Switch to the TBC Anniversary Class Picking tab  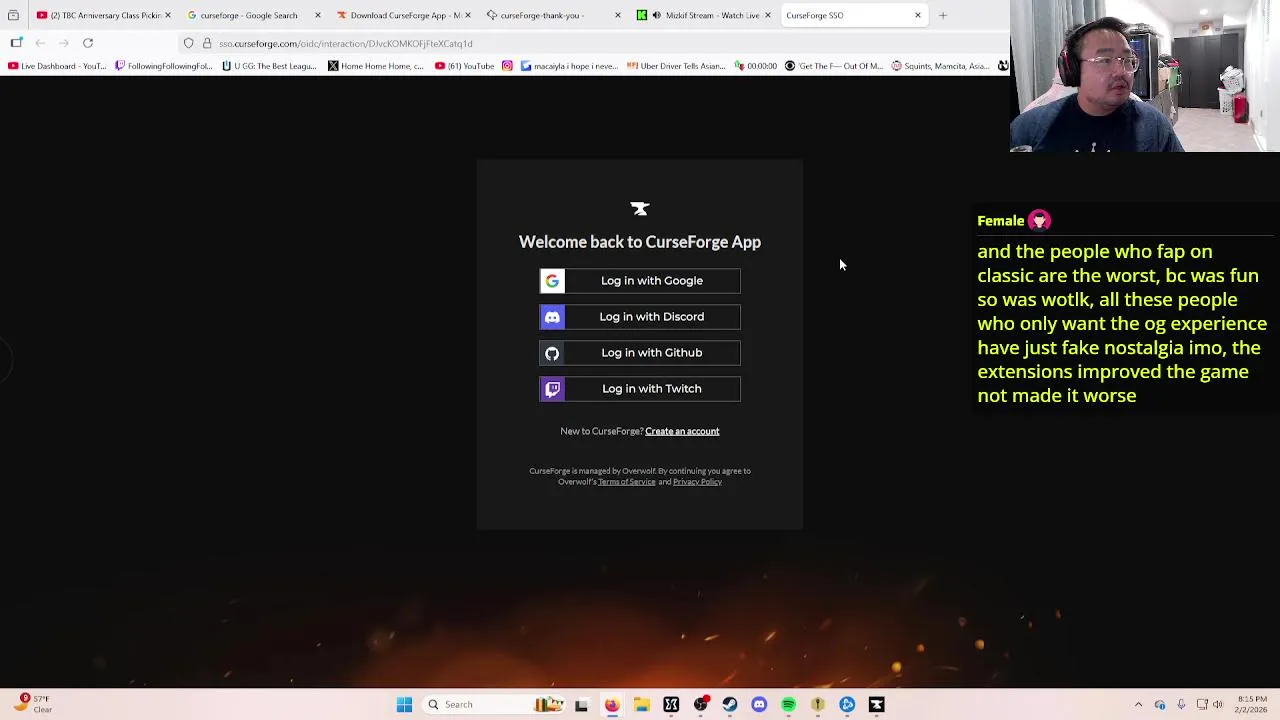pos(103,15)
